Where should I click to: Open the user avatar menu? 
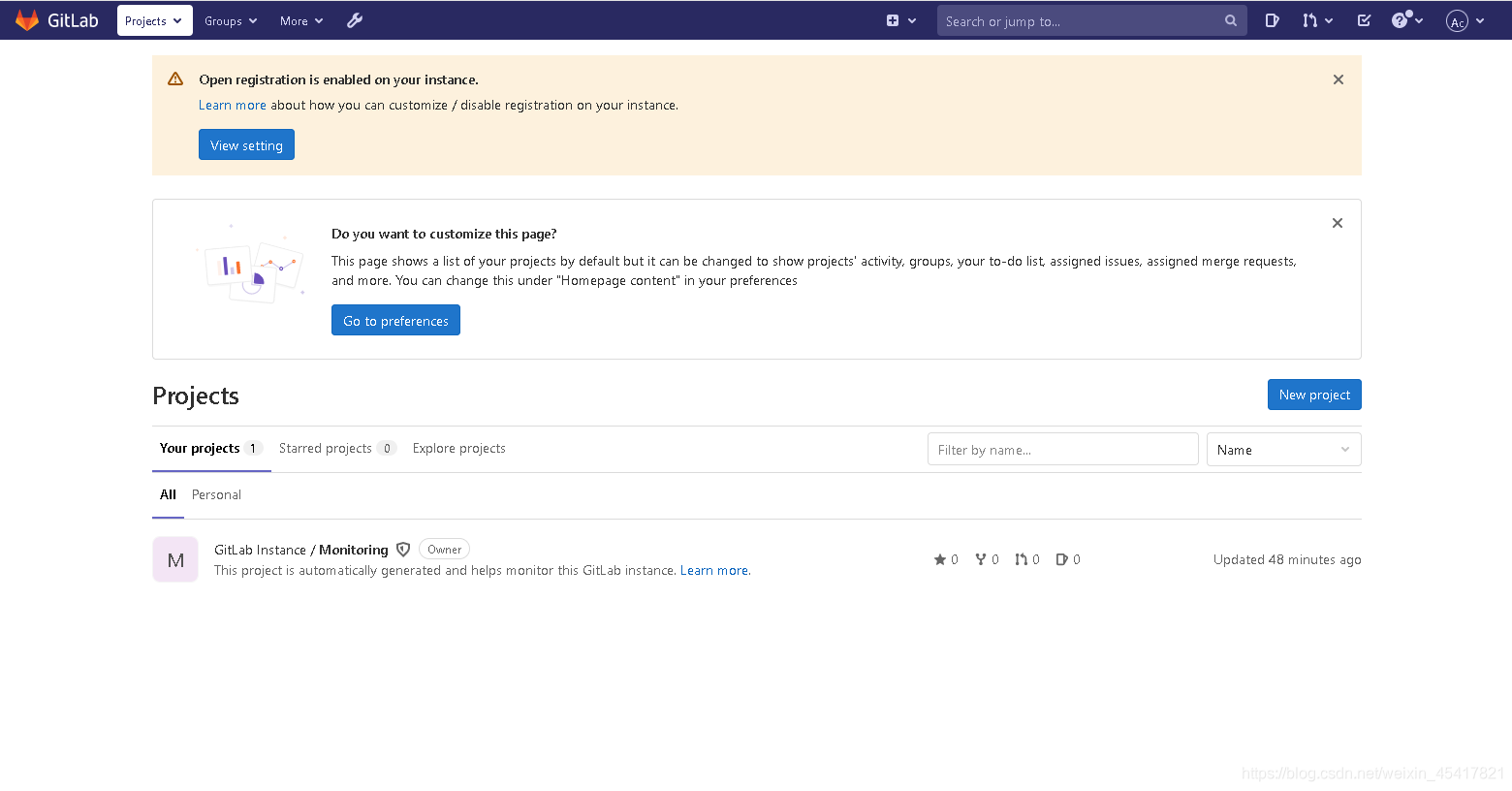click(x=1465, y=20)
